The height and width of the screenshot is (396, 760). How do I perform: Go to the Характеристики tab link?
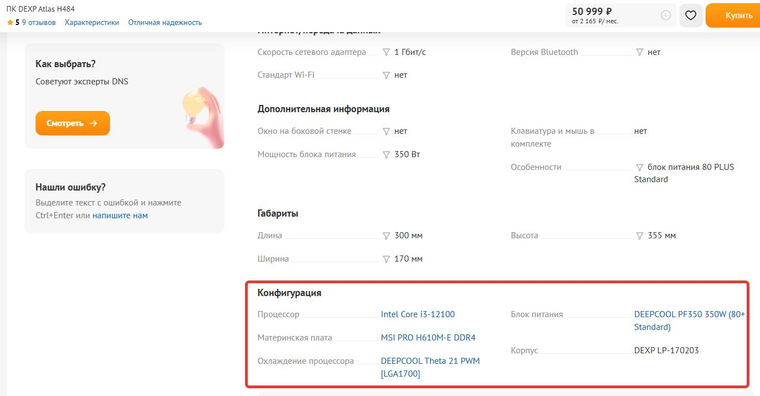pos(92,22)
